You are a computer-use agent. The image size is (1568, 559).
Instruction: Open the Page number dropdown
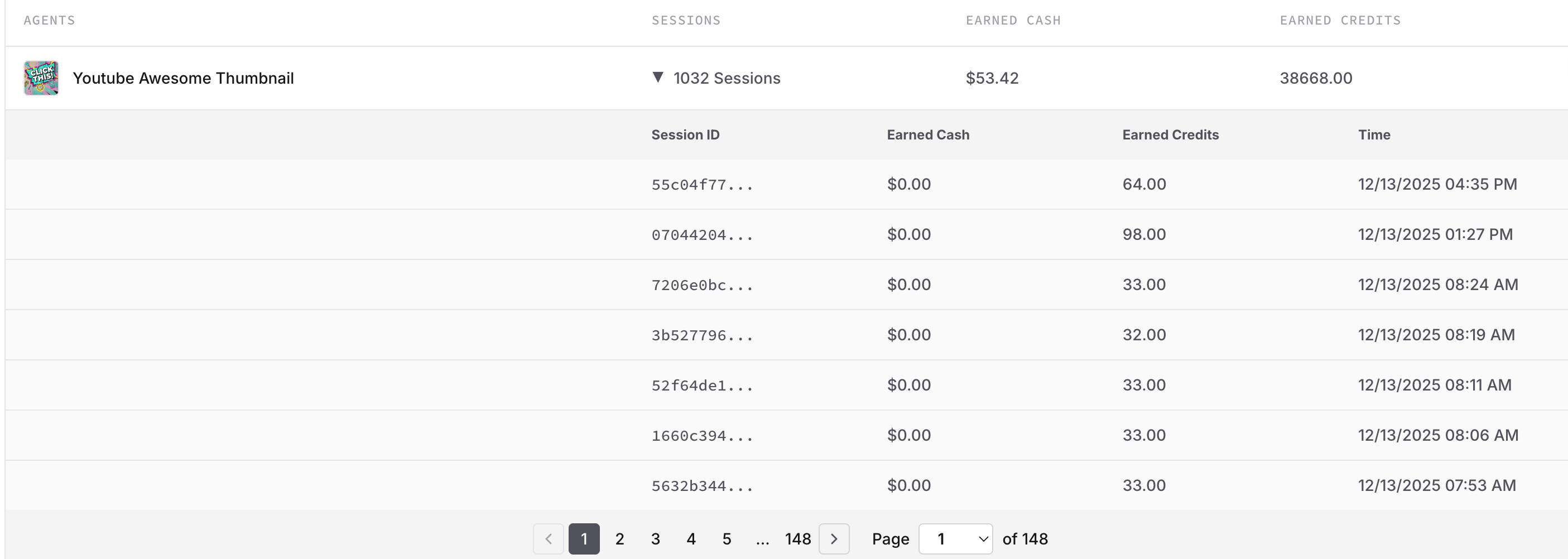(x=955, y=539)
